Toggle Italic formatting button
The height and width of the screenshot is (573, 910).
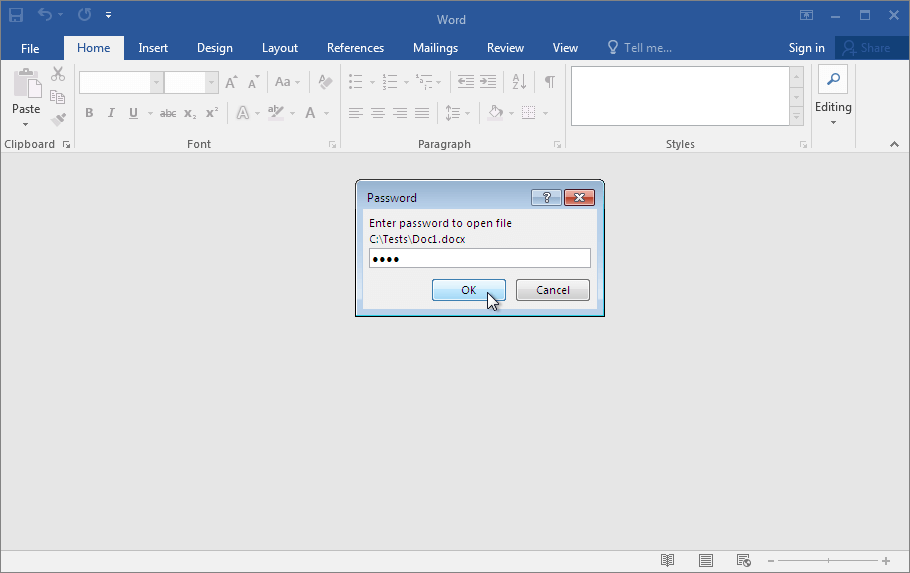(x=111, y=113)
